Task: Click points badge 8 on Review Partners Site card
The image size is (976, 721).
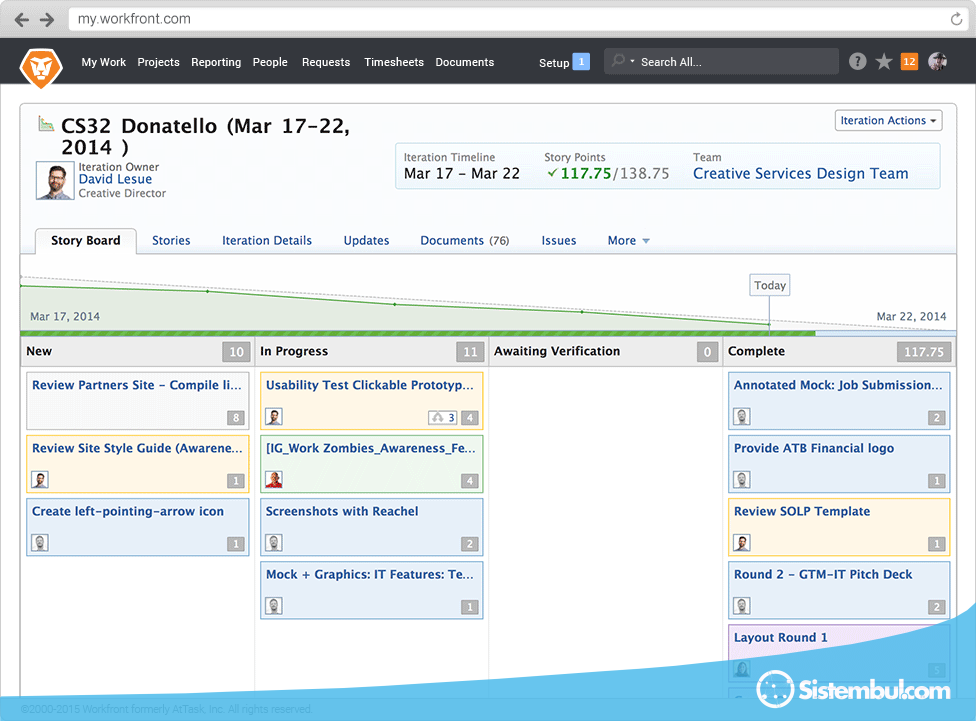Action: pyautogui.click(x=235, y=418)
